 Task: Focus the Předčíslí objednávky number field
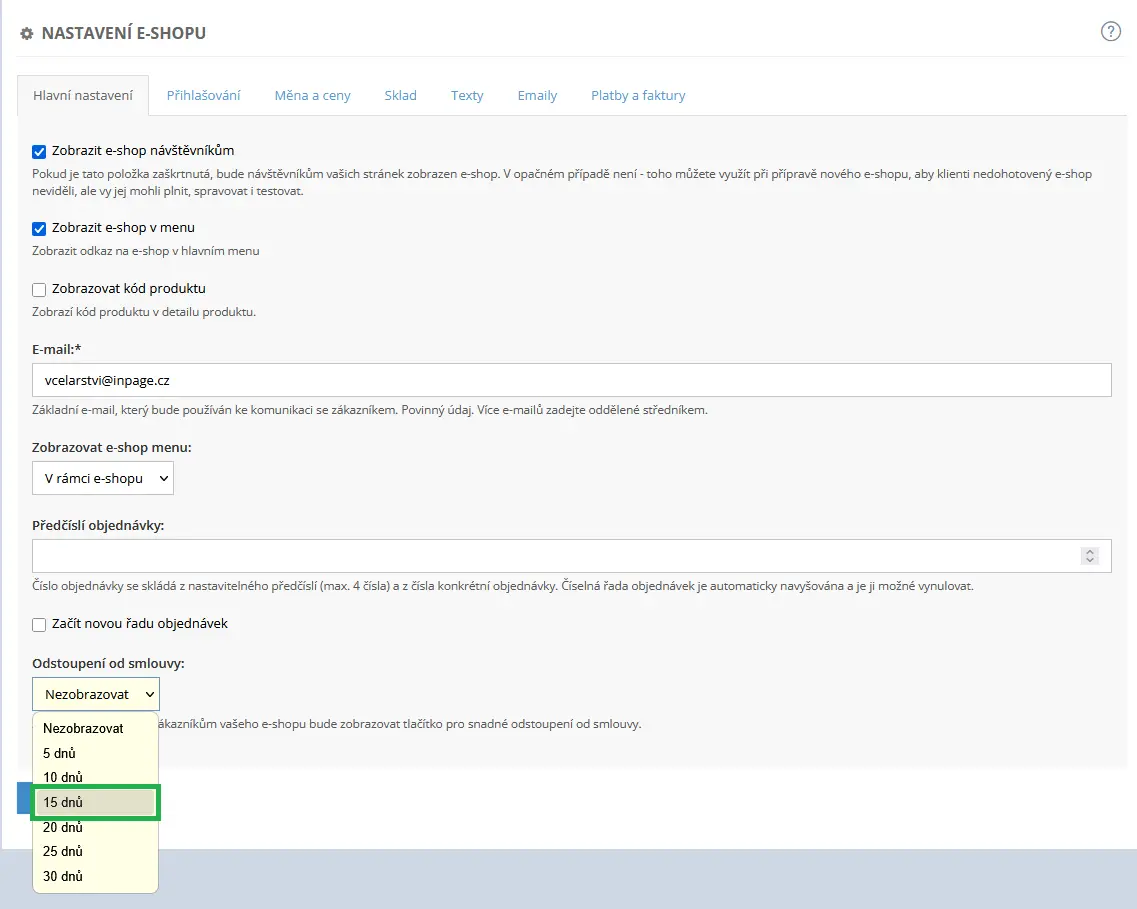tap(571, 556)
